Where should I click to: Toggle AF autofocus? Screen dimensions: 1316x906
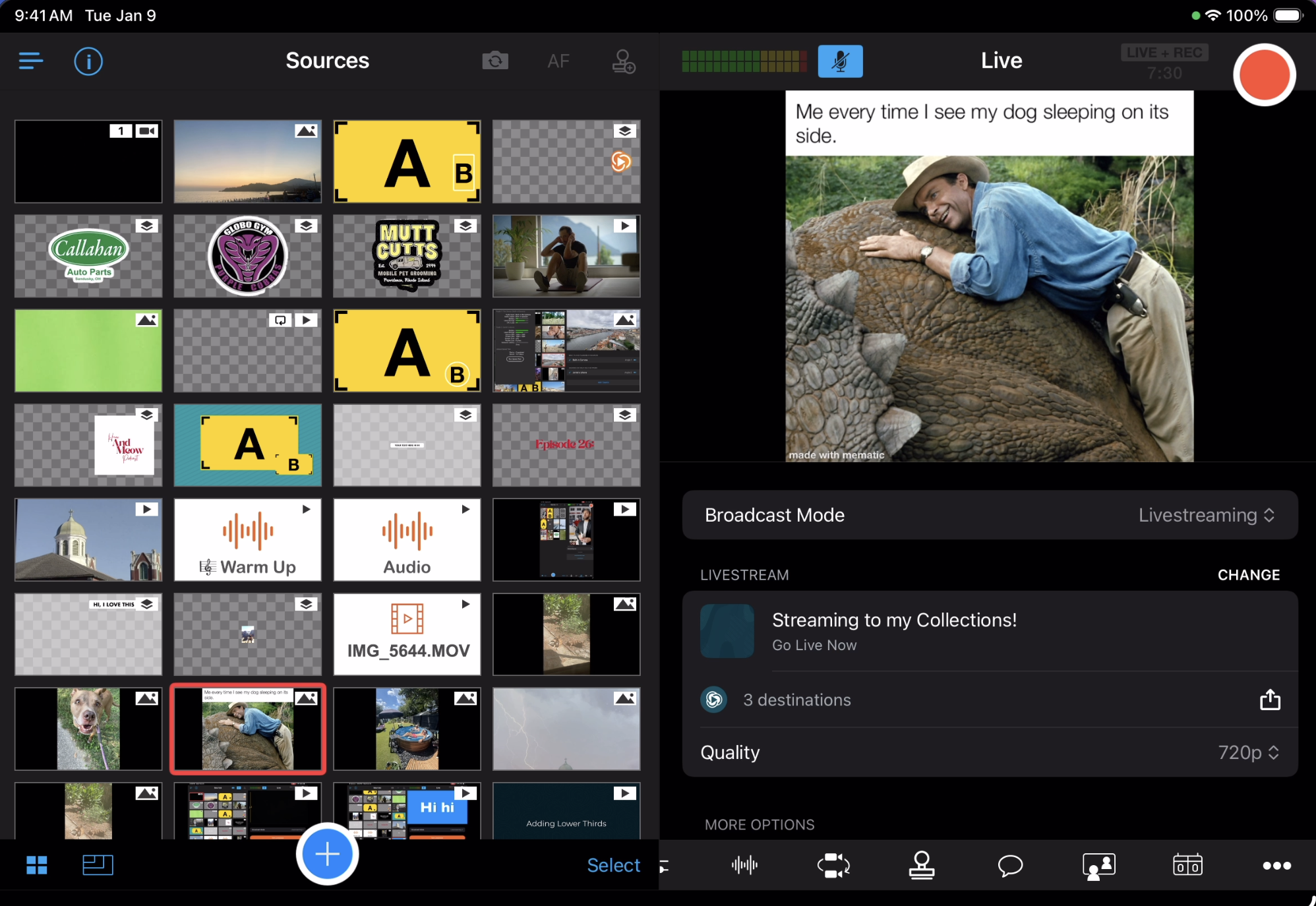(558, 61)
